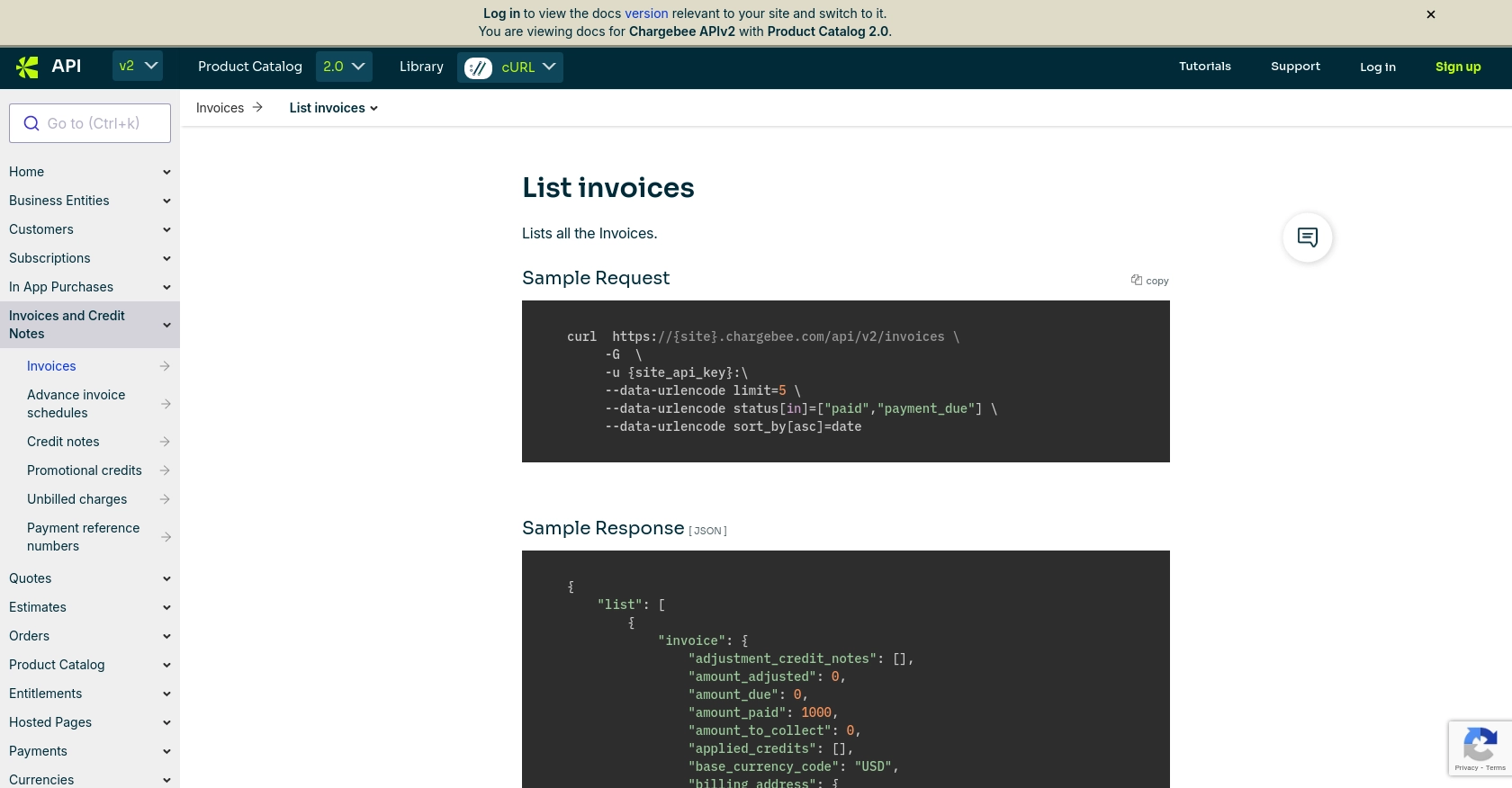The image size is (1512, 788).
Task: Open Promotional credits page
Action: click(85, 470)
